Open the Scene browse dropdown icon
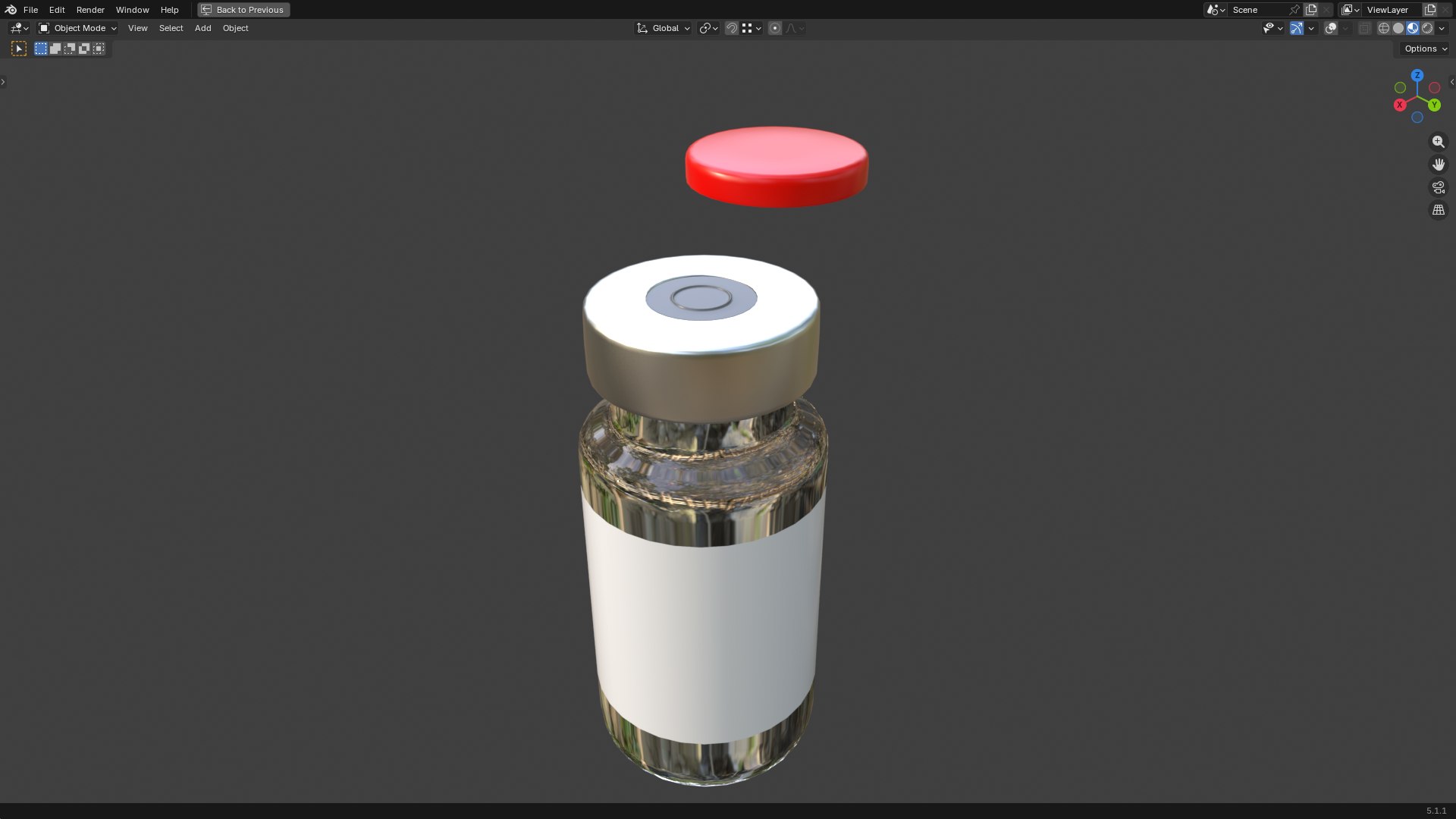 pyautogui.click(x=1216, y=10)
